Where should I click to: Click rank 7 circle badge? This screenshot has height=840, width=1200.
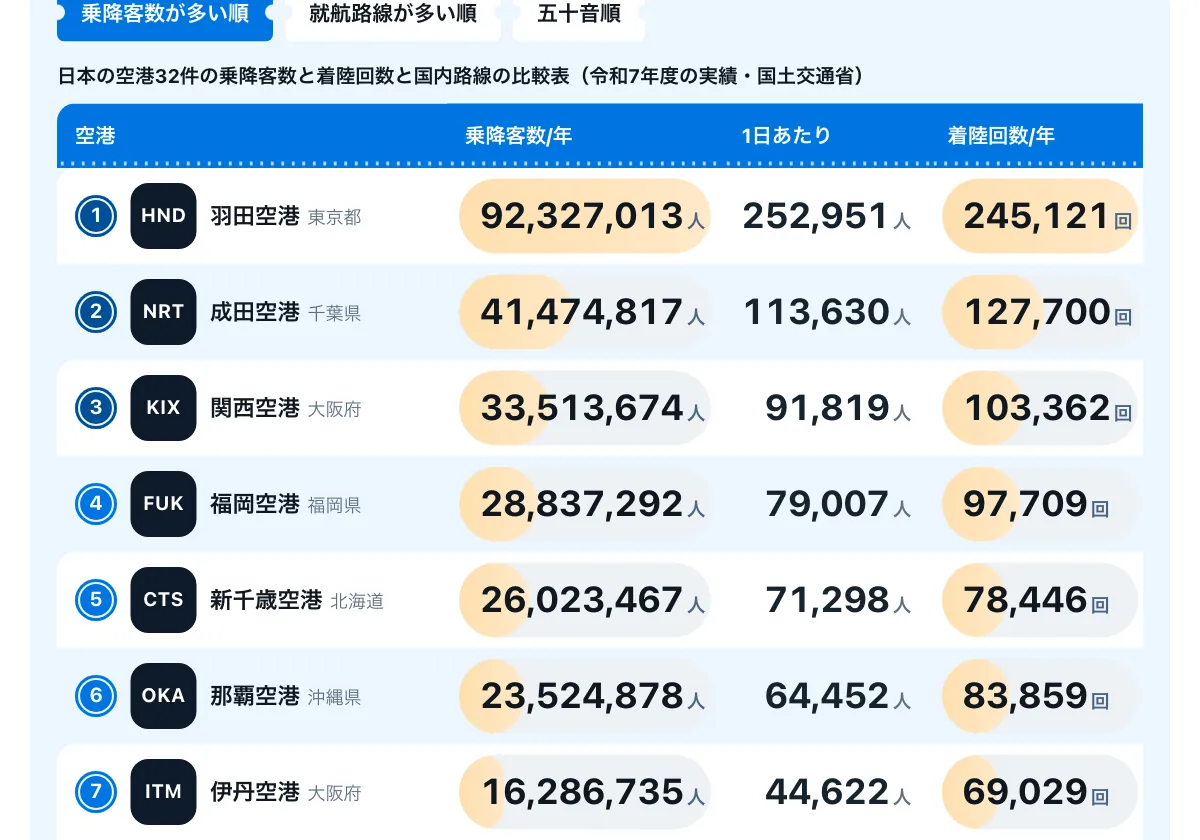96,792
